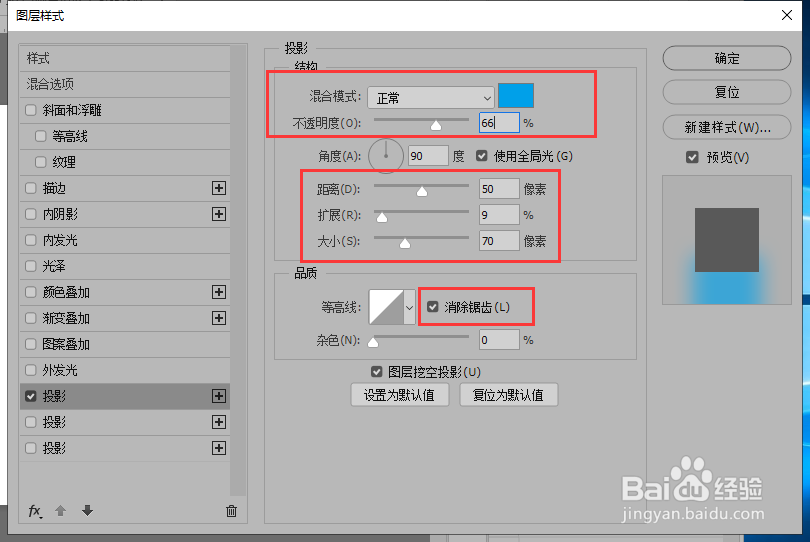Select the 图案叠加 effect row label
The image size is (810, 542).
(66, 344)
